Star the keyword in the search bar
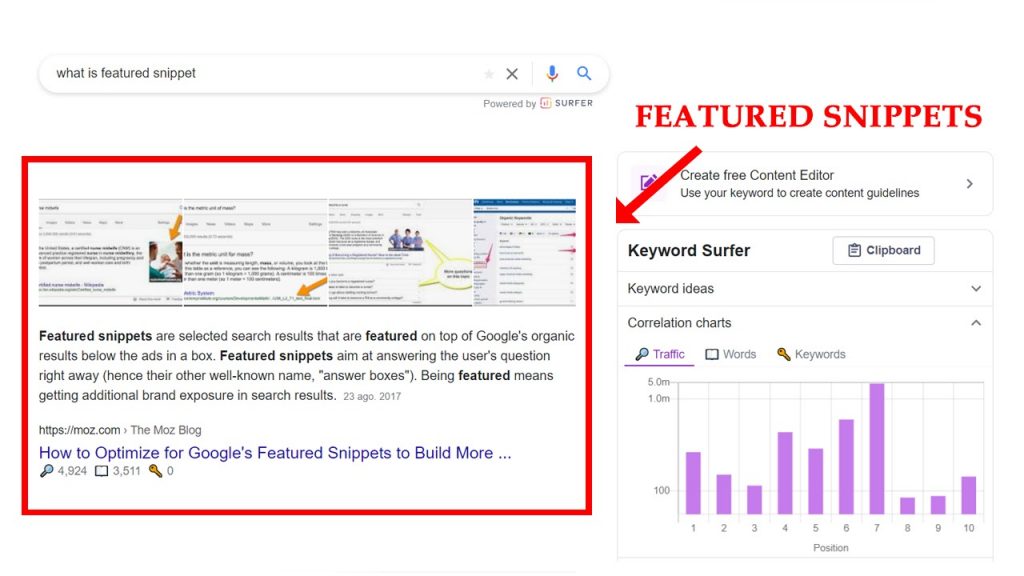Screen dimensions: 1024x576 click(488, 74)
